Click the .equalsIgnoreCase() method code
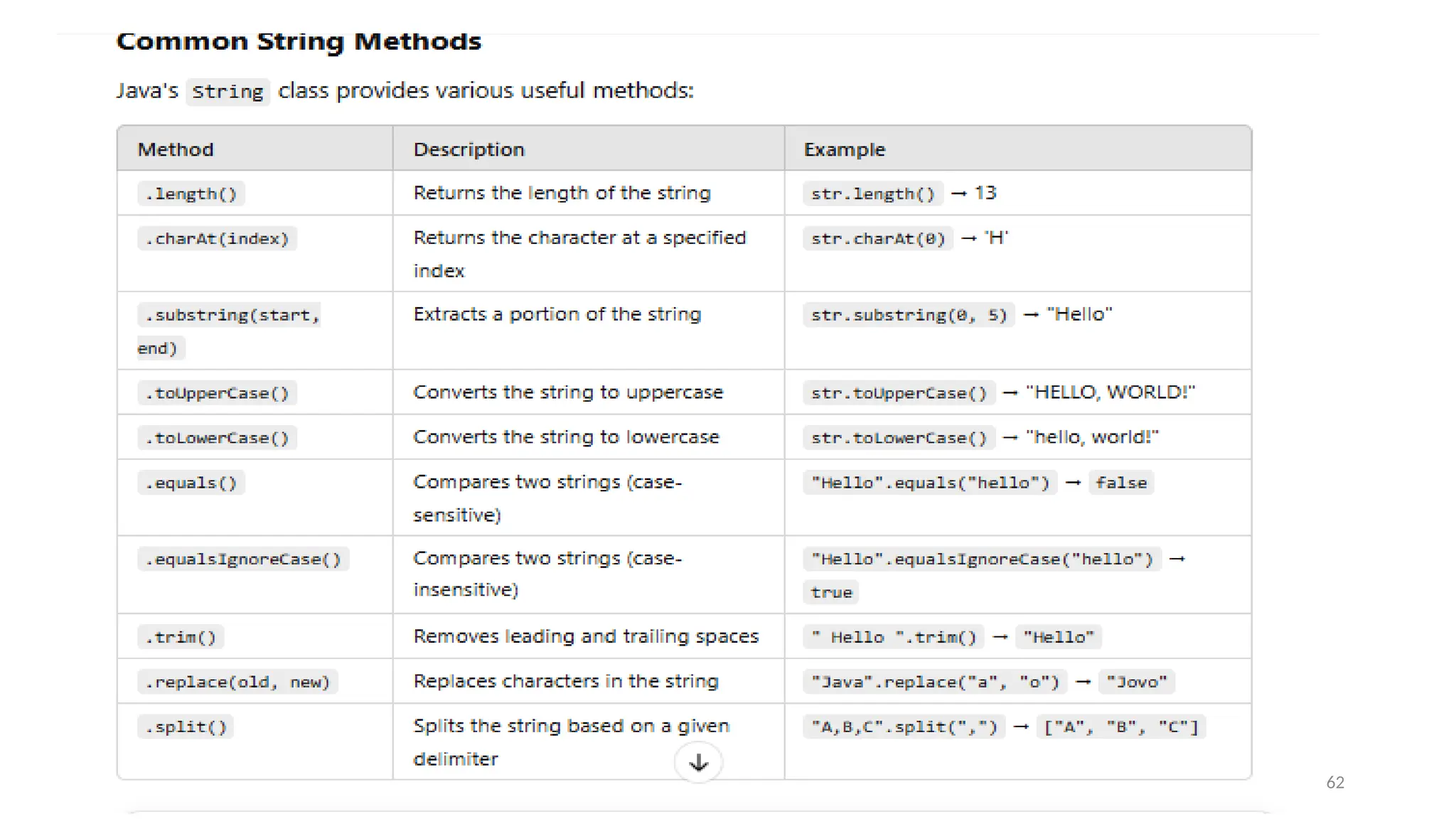The image size is (1456, 819). pos(243,560)
